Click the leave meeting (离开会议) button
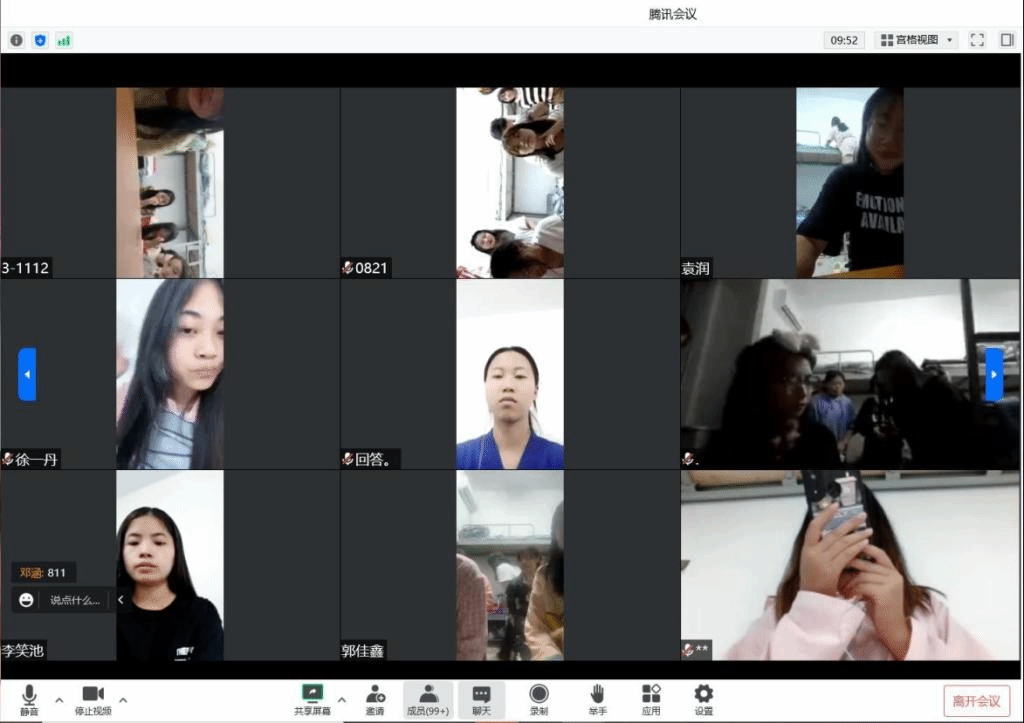The image size is (1024, 723). click(x=976, y=701)
